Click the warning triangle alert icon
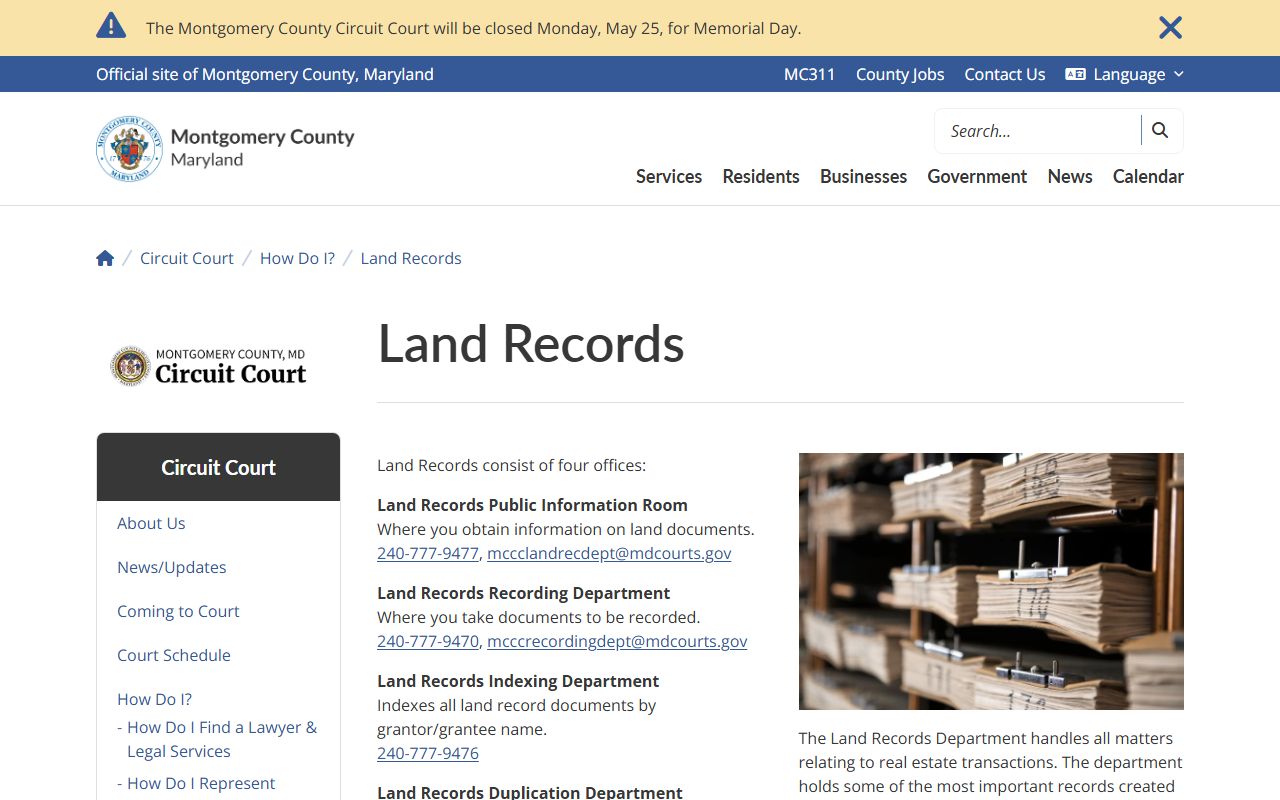Image resolution: width=1280 pixels, height=800 pixels. point(111,26)
